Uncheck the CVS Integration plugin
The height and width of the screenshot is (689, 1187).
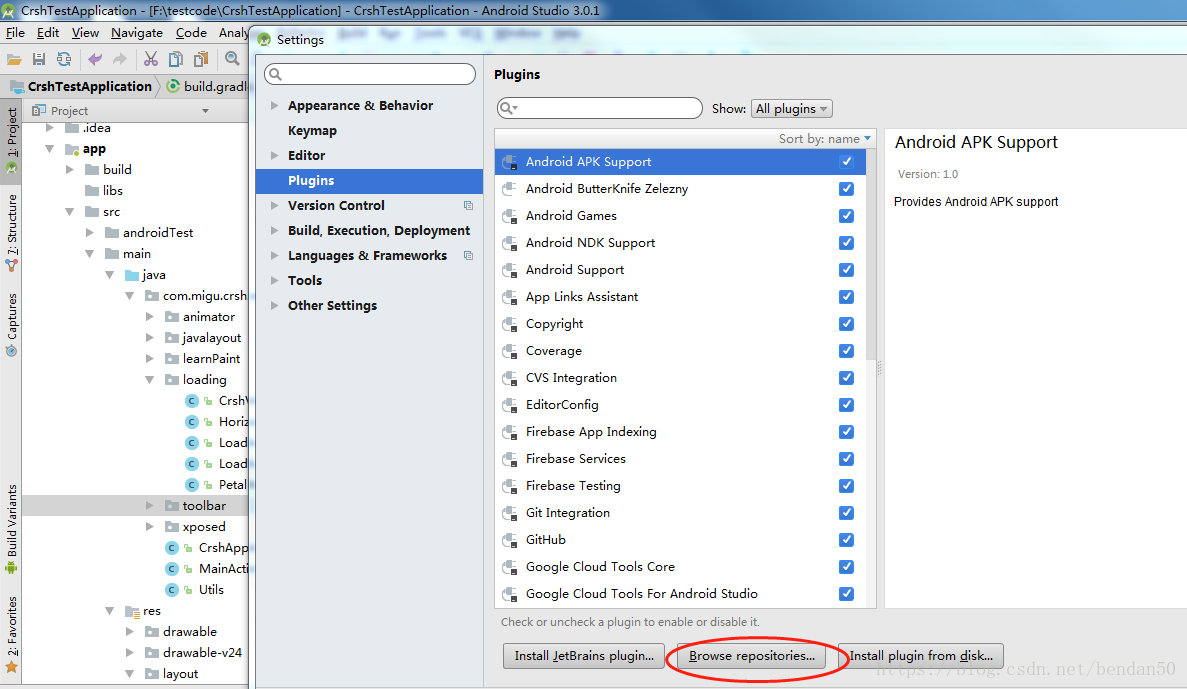pos(846,378)
